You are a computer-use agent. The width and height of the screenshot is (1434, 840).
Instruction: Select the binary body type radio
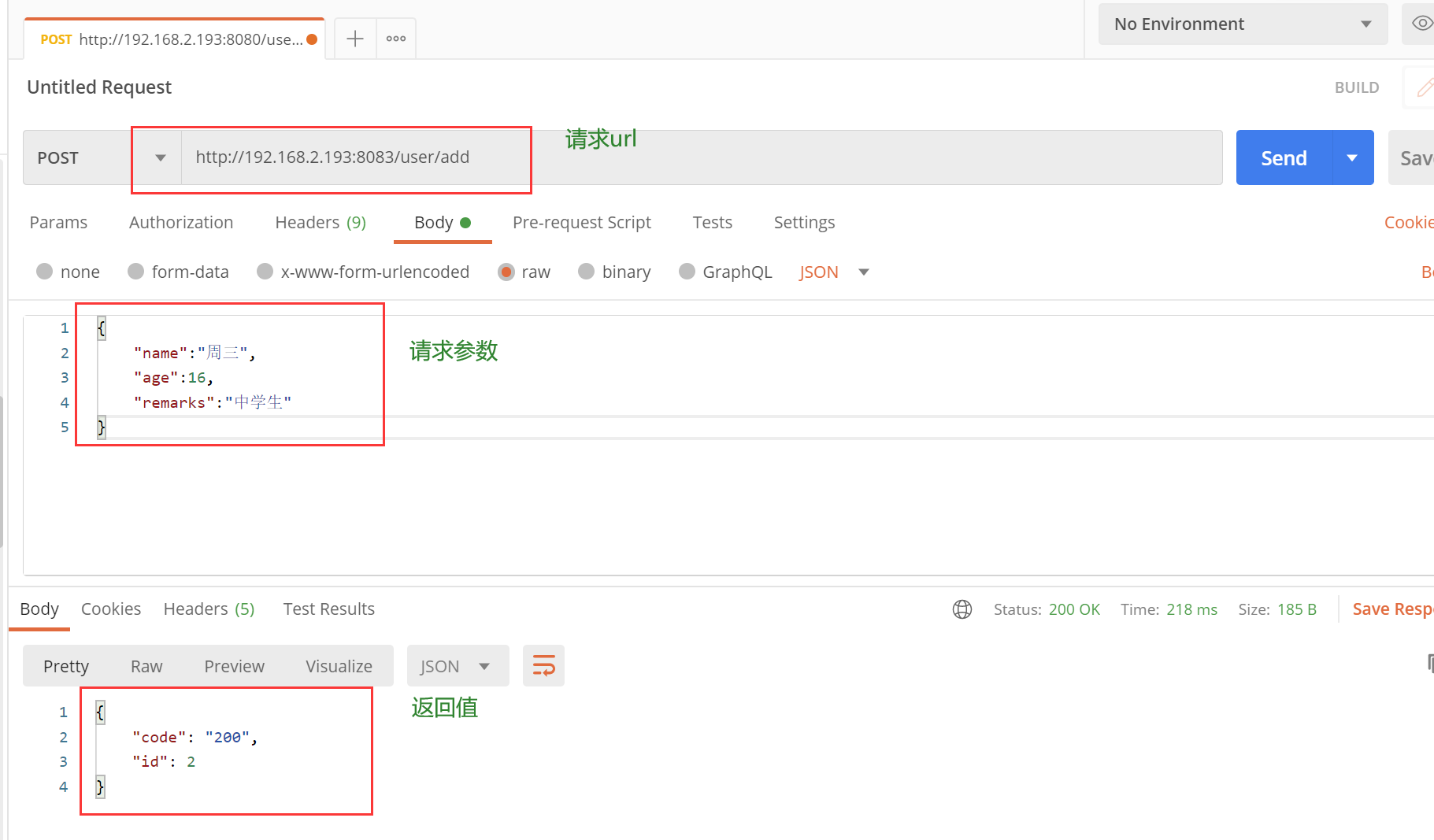(x=587, y=272)
